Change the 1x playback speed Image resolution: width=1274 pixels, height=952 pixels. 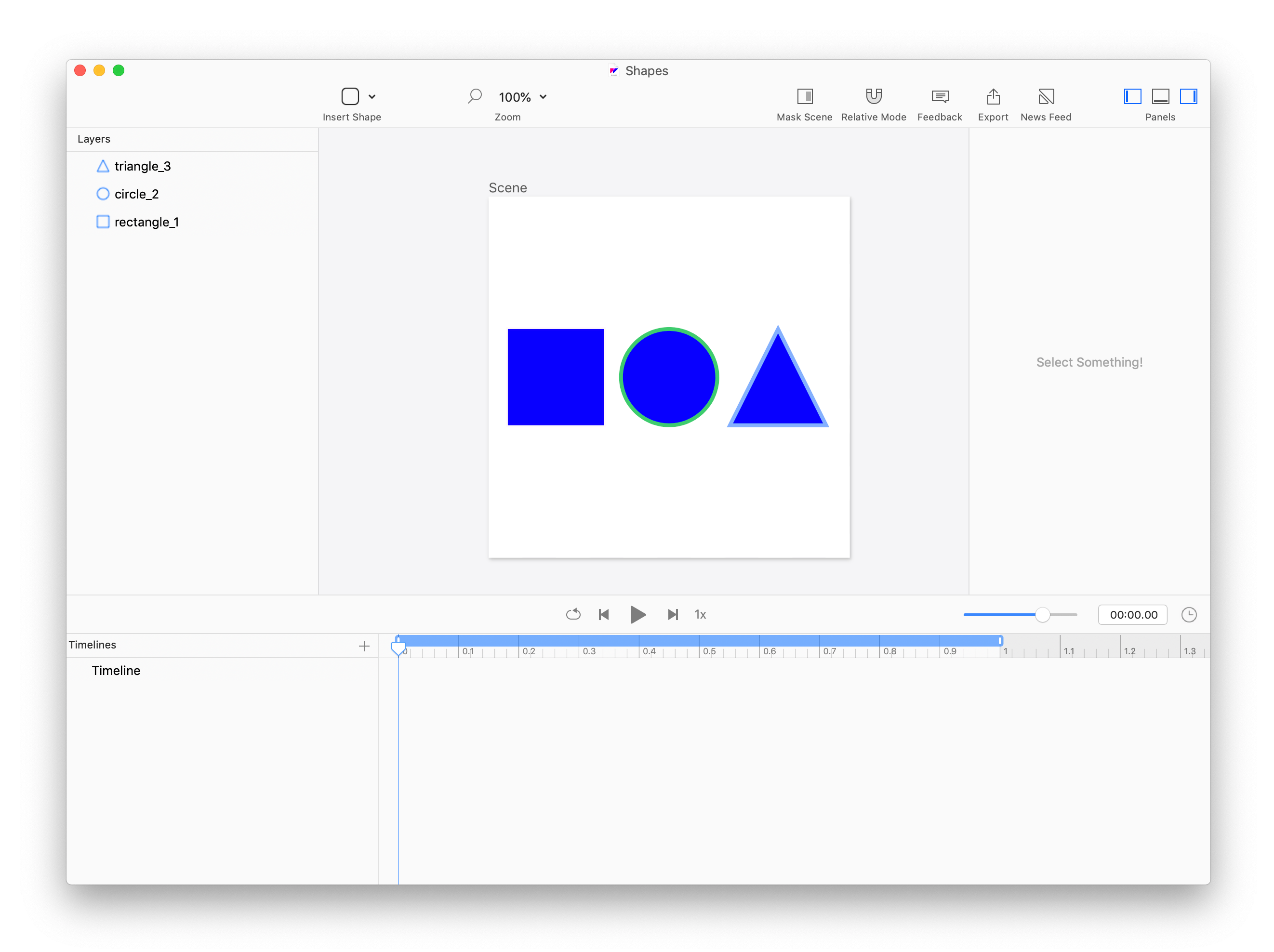coord(700,614)
